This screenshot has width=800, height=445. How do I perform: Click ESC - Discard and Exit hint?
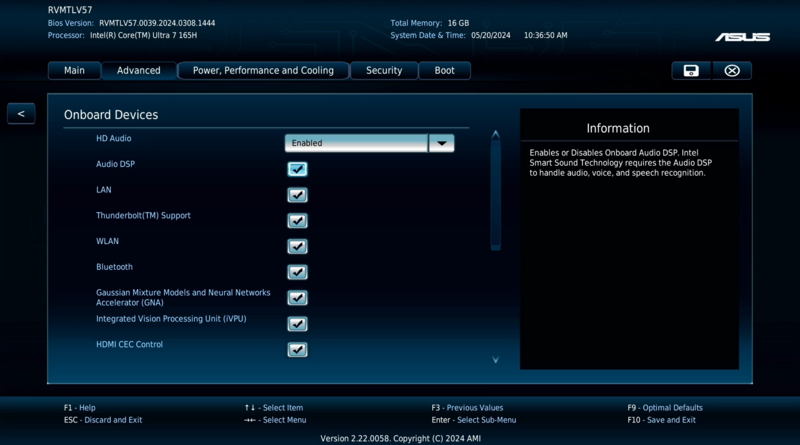pyautogui.click(x=103, y=420)
